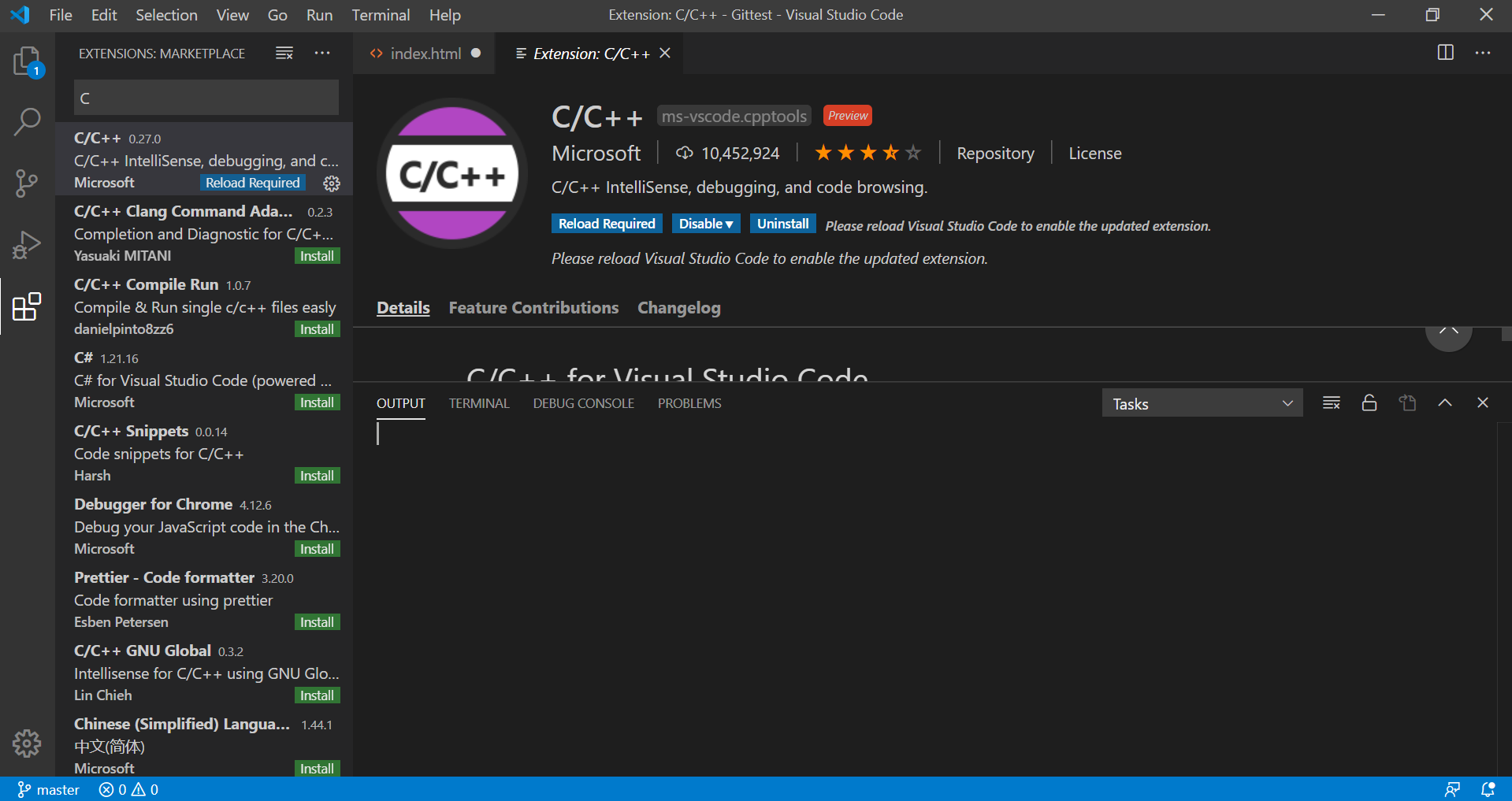This screenshot has height=801, width=1512.
Task: Open the feedback icon in status bar
Action: [x=1452, y=789]
